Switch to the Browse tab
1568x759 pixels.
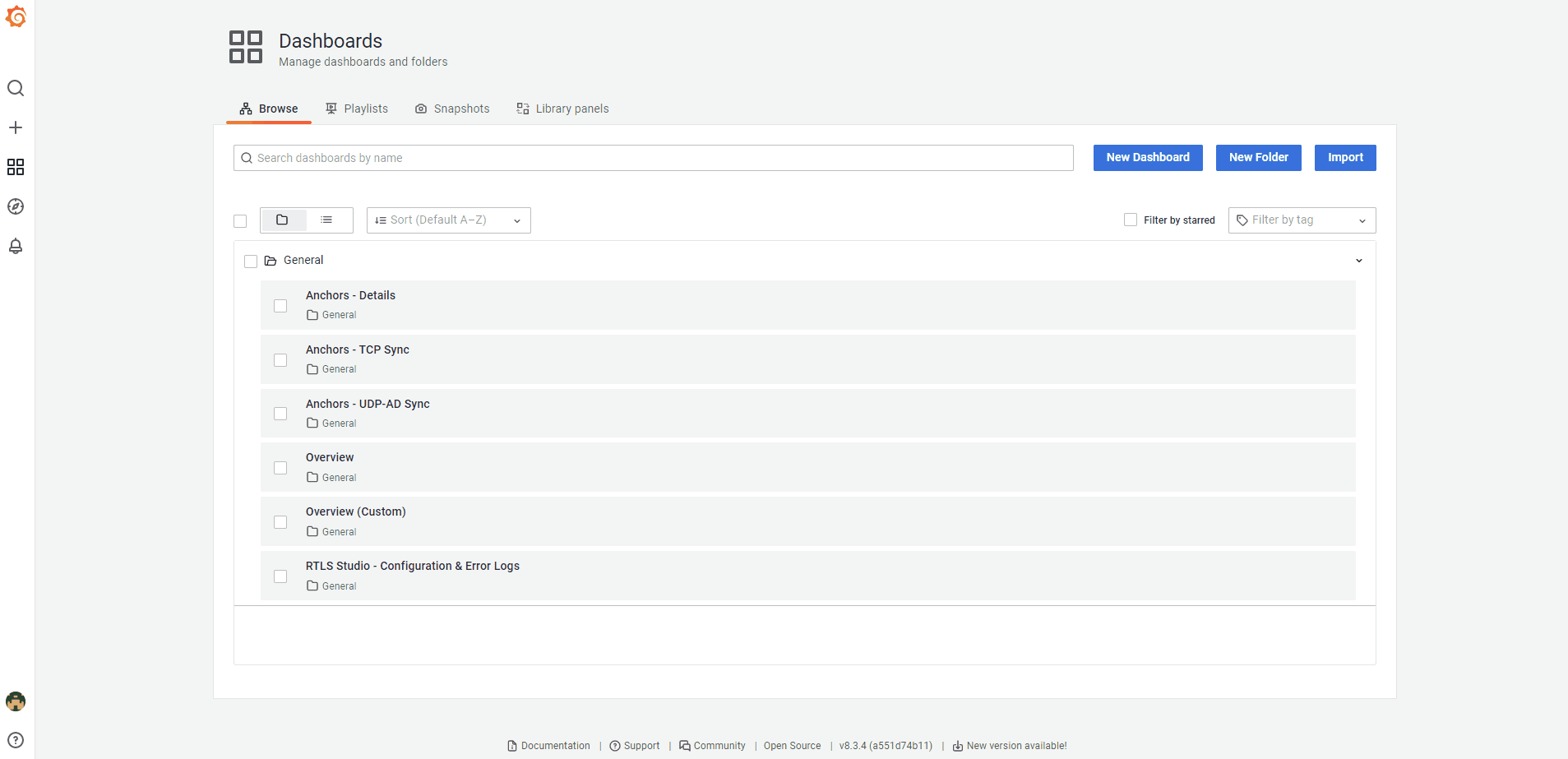[x=269, y=109]
